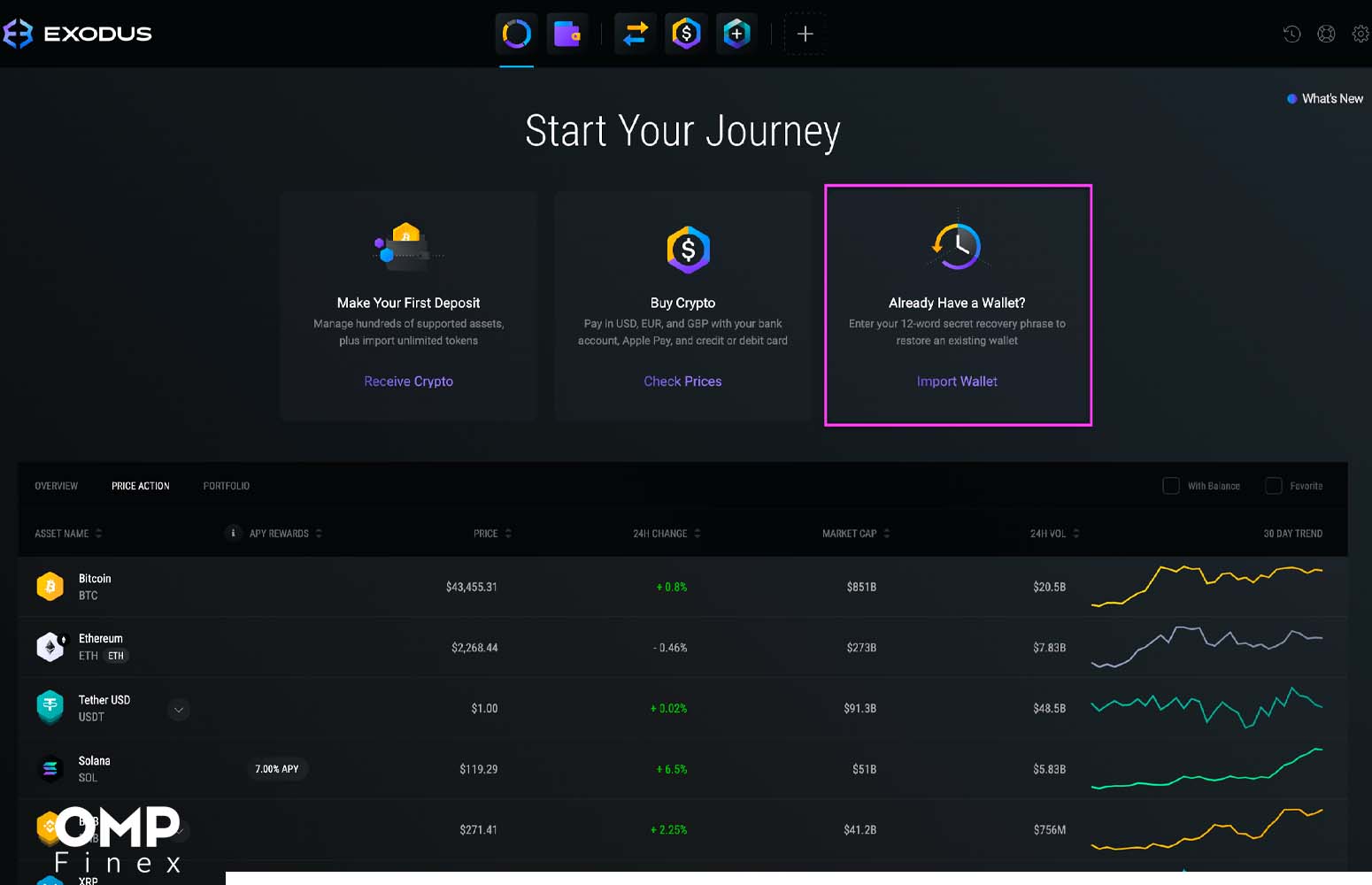This screenshot has height=885, width=1372.
Task: Click the restore wallet clock icon
Action: coord(957,245)
